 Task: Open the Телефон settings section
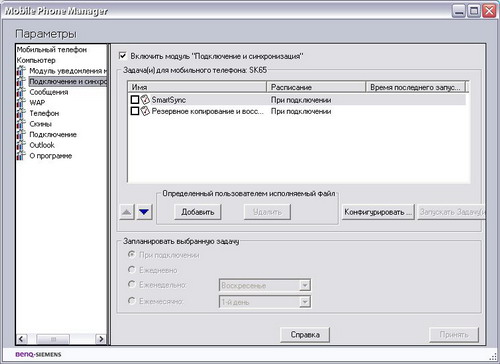pyautogui.click(x=44, y=113)
